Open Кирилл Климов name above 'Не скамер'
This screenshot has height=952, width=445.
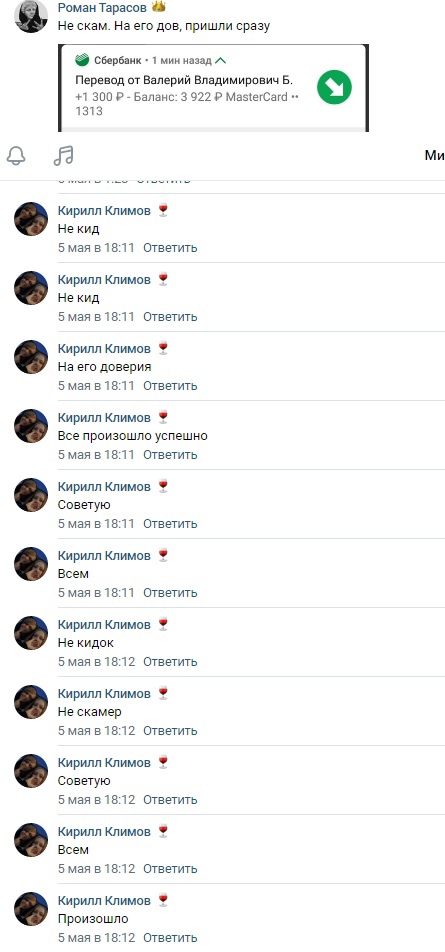[x=104, y=693]
